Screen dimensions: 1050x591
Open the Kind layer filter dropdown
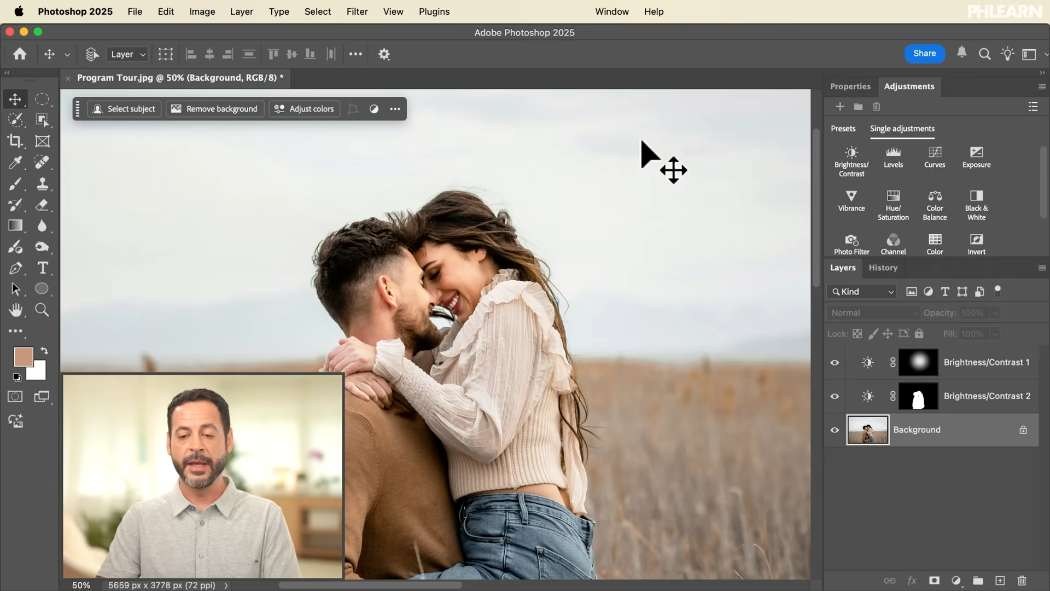[862, 291]
